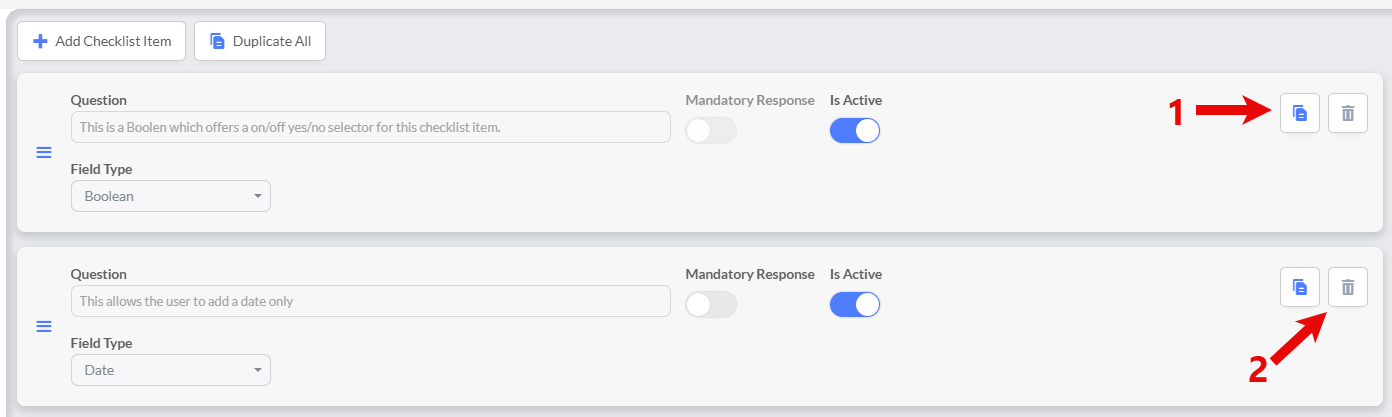
Task: Open the Boolean Field Type dropdown
Action: (170, 196)
